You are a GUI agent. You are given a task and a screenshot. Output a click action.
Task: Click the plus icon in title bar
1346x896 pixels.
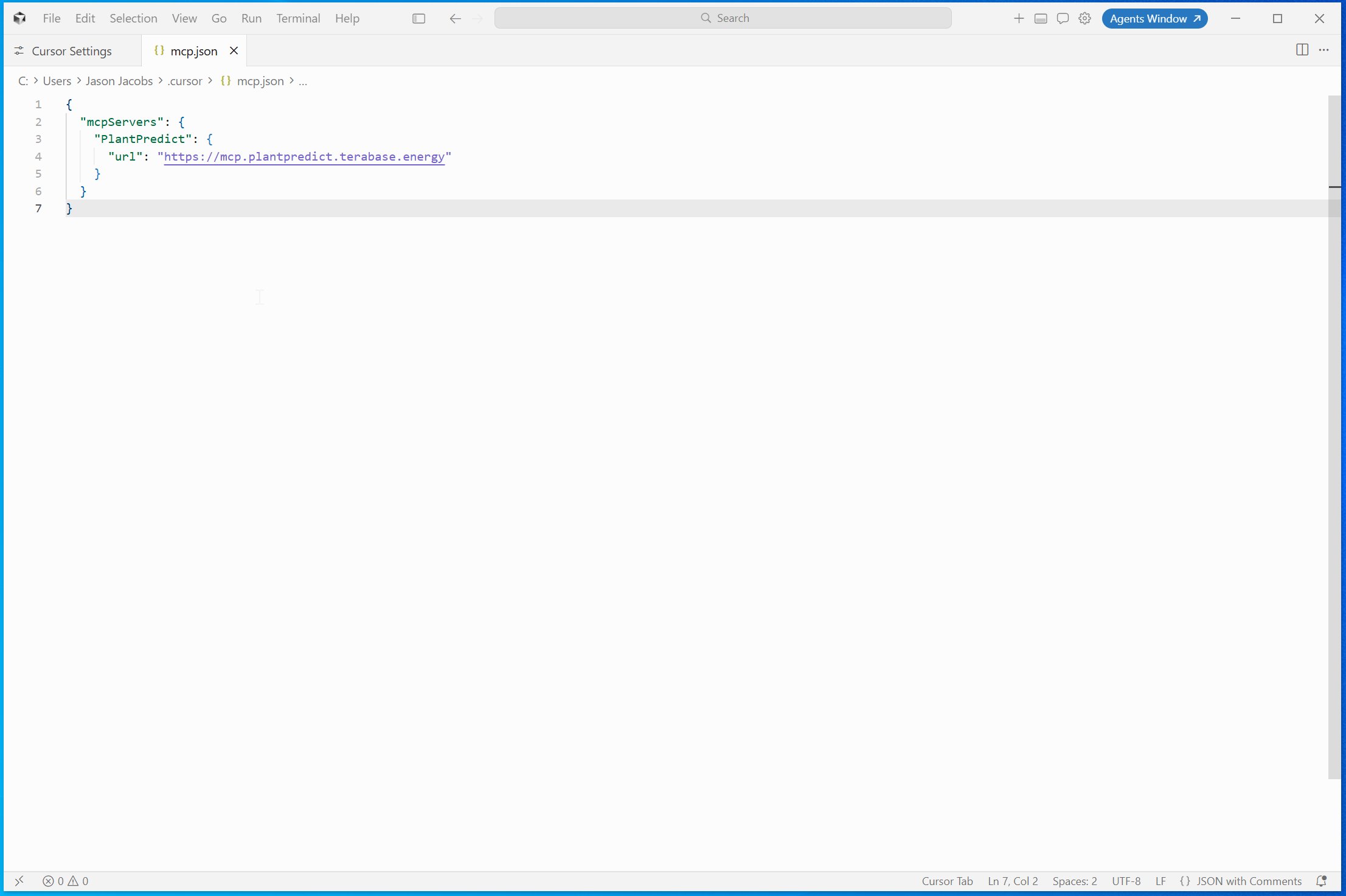(x=1019, y=18)
